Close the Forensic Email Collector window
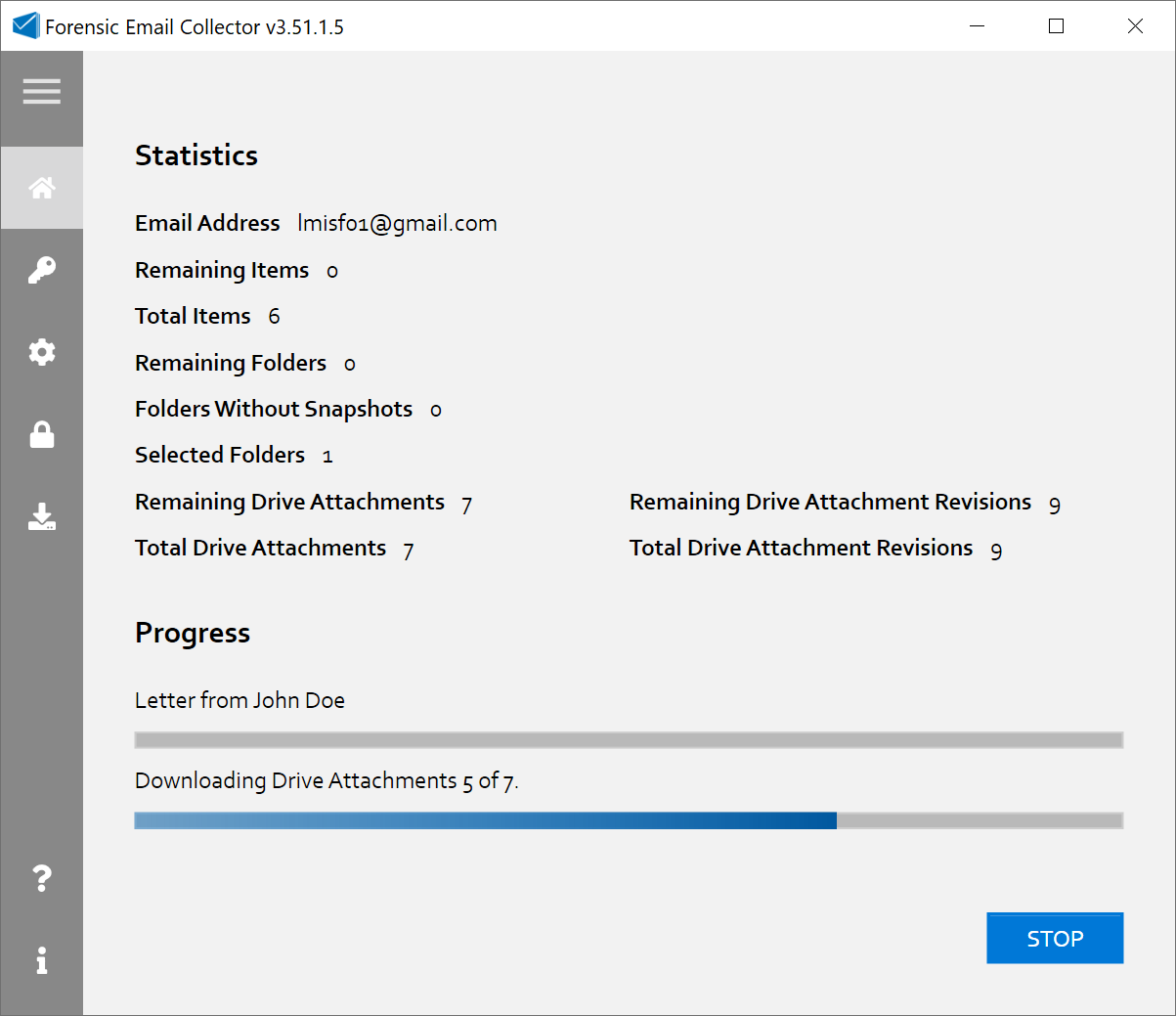The width and height of the screenshot is (1176, 1016). [1135, 26]
